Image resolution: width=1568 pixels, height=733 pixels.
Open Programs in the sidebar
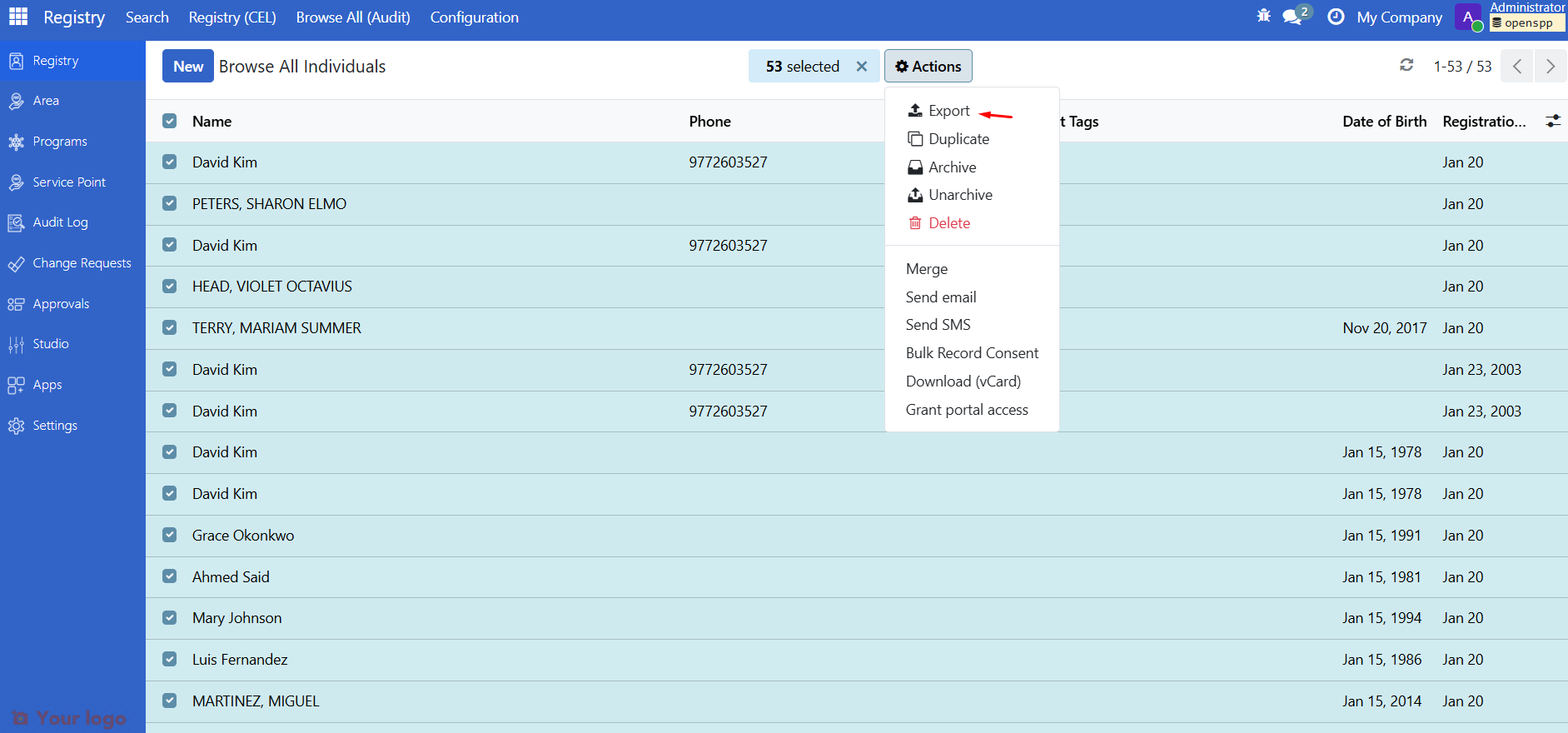coord(72,142)
